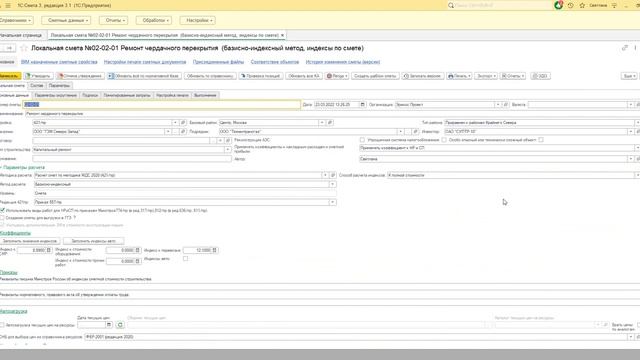
Task: Click the link icon beside the form title
Action: (624, 48)
